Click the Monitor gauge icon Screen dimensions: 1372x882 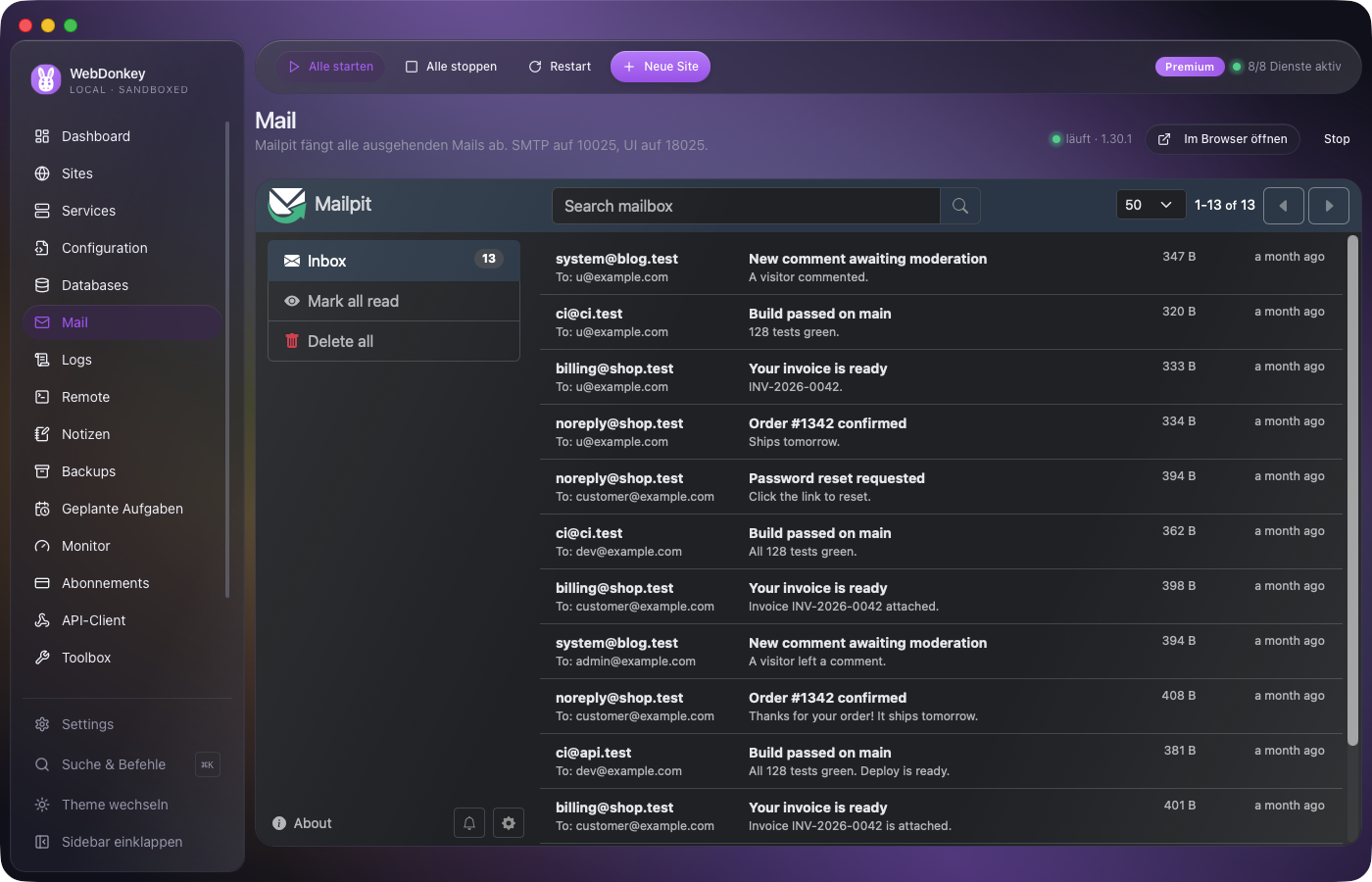(x=42, y=546)
